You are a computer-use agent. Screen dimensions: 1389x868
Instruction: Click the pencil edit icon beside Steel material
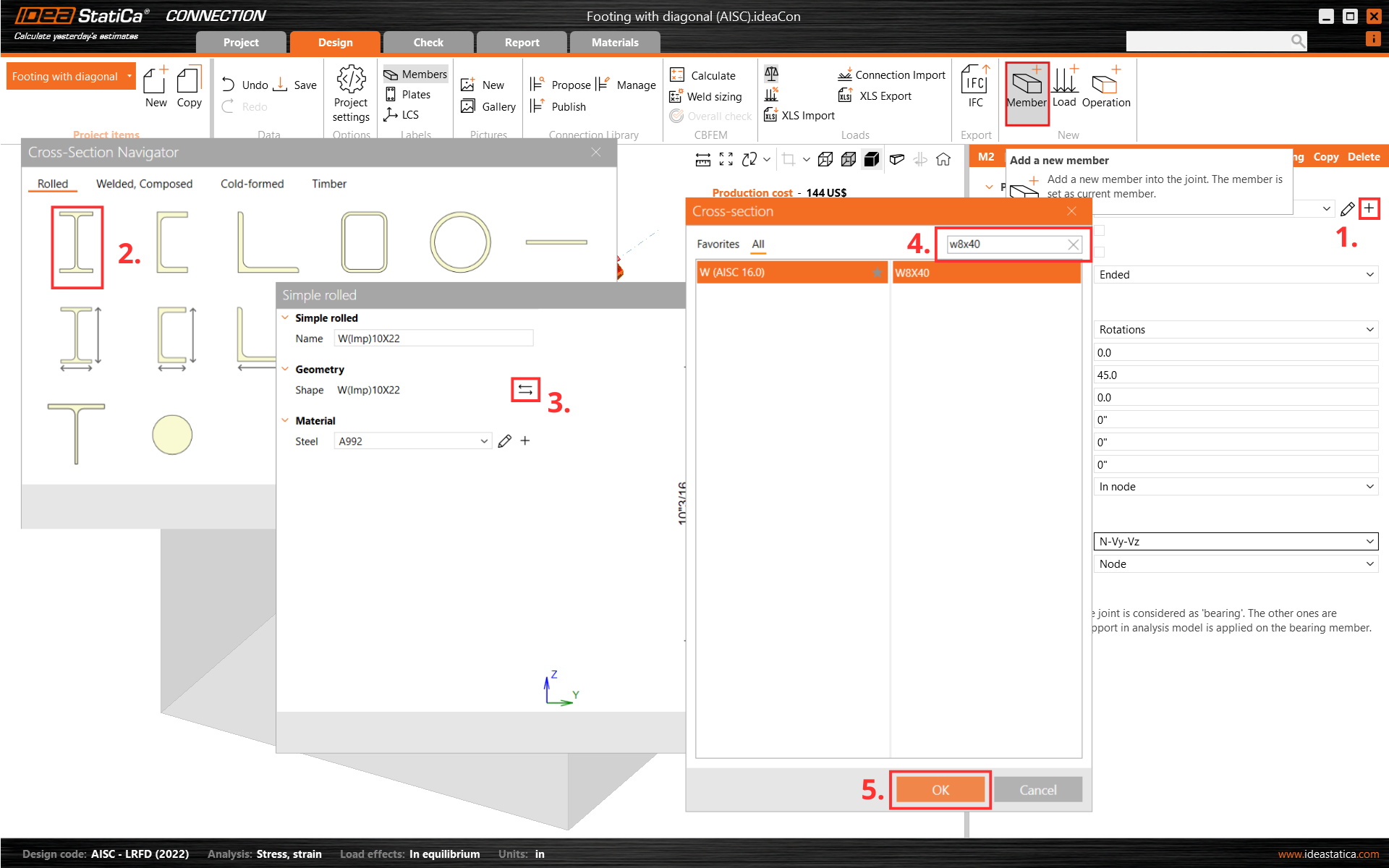pyautogui.click(x=505, y=441)
